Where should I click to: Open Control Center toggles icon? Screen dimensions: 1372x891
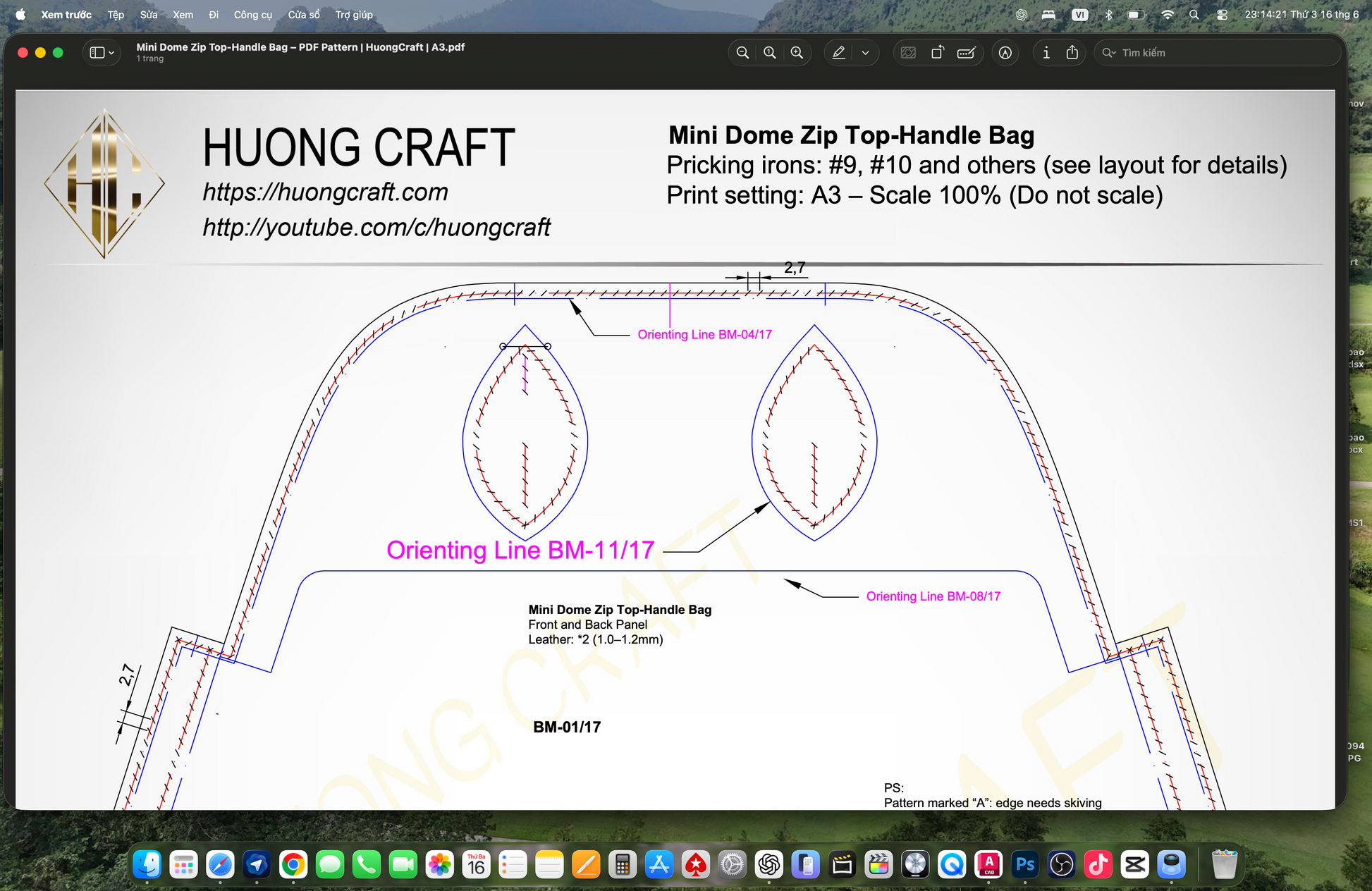click(1222, 15)
